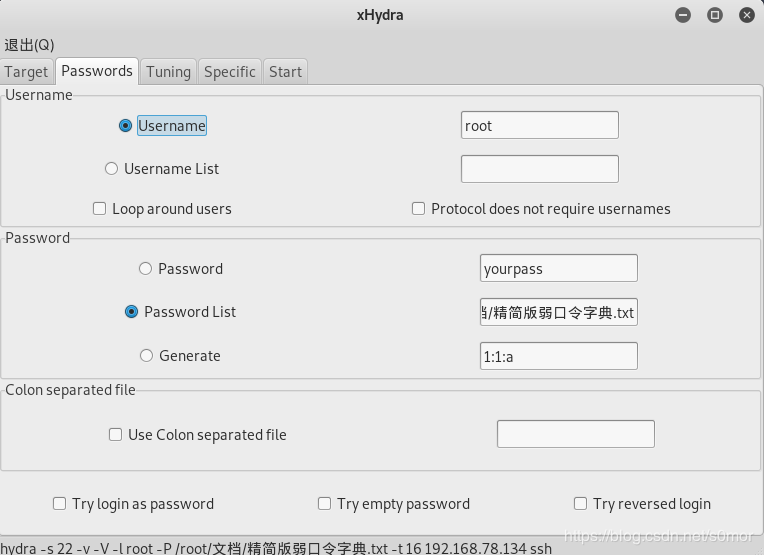Click the Loop around users label
Image resolution: width=764 pixels, height=555 pixels.
tap(172, 209)
